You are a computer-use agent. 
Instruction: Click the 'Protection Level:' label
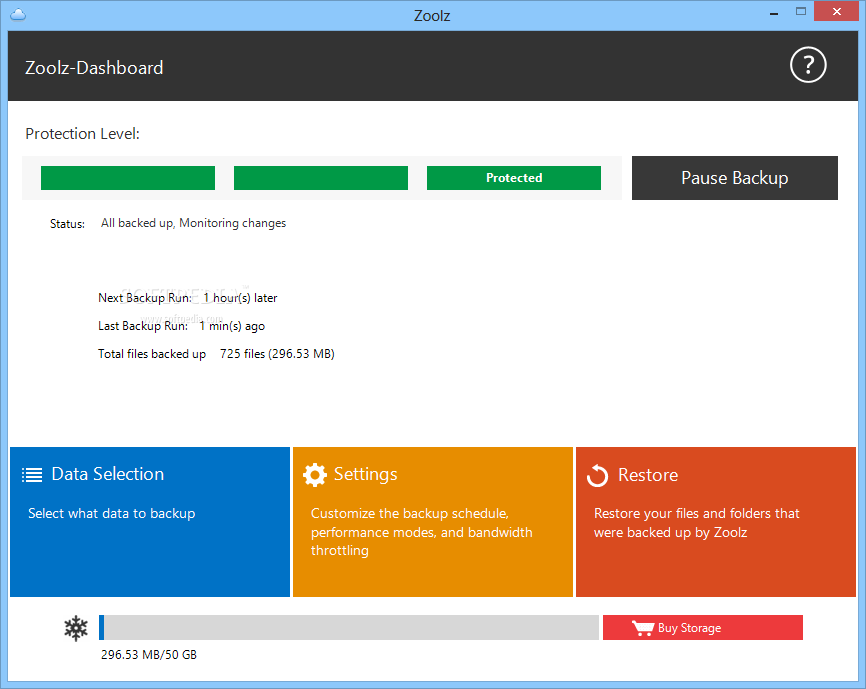(82, 134)
